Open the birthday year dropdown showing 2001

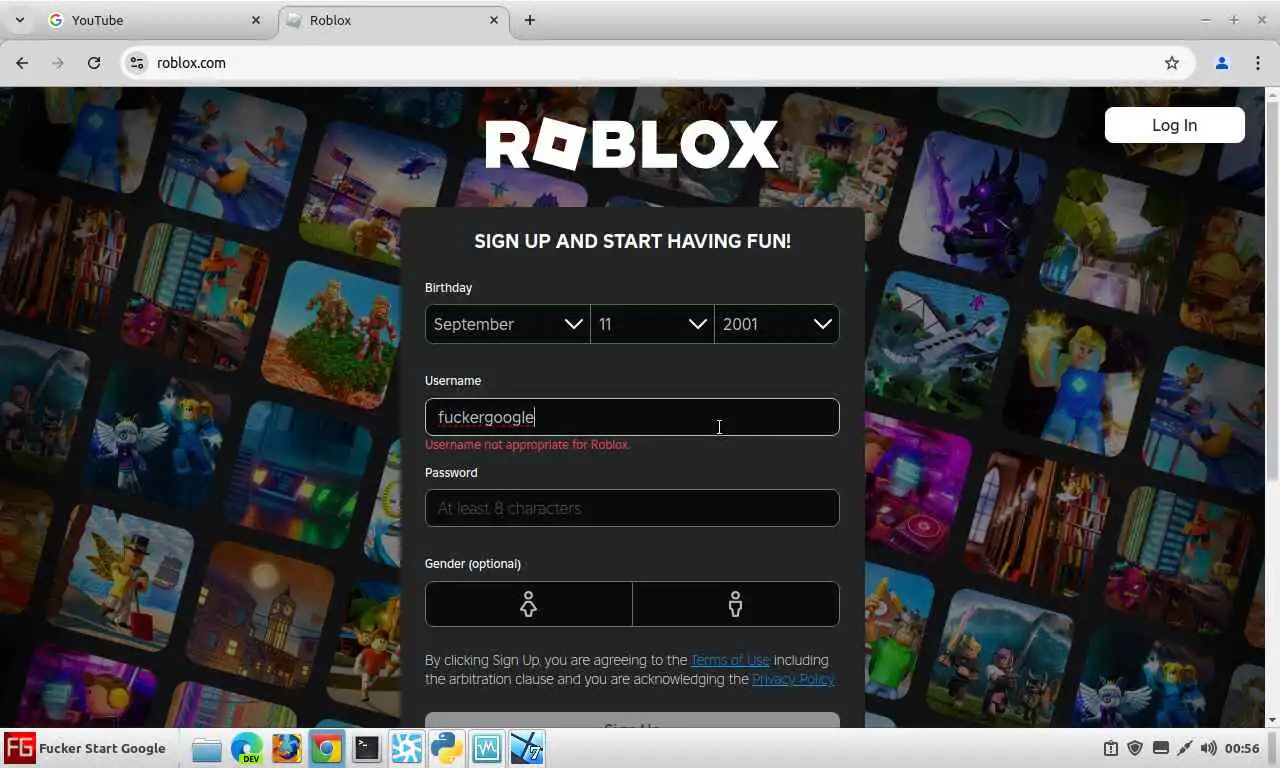777,324
